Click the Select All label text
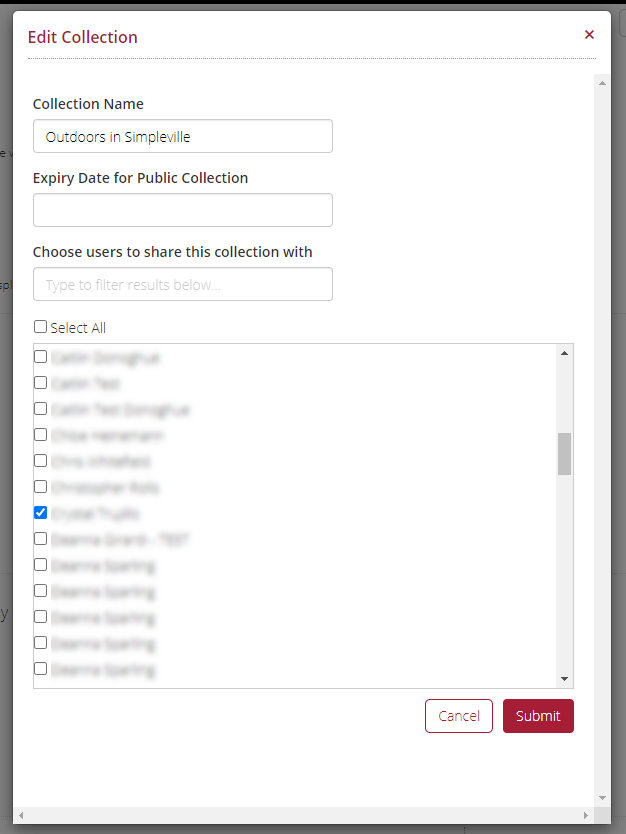The height and width of the screenshot is (834, 626). pyautogui.click(x=78, y=328)
